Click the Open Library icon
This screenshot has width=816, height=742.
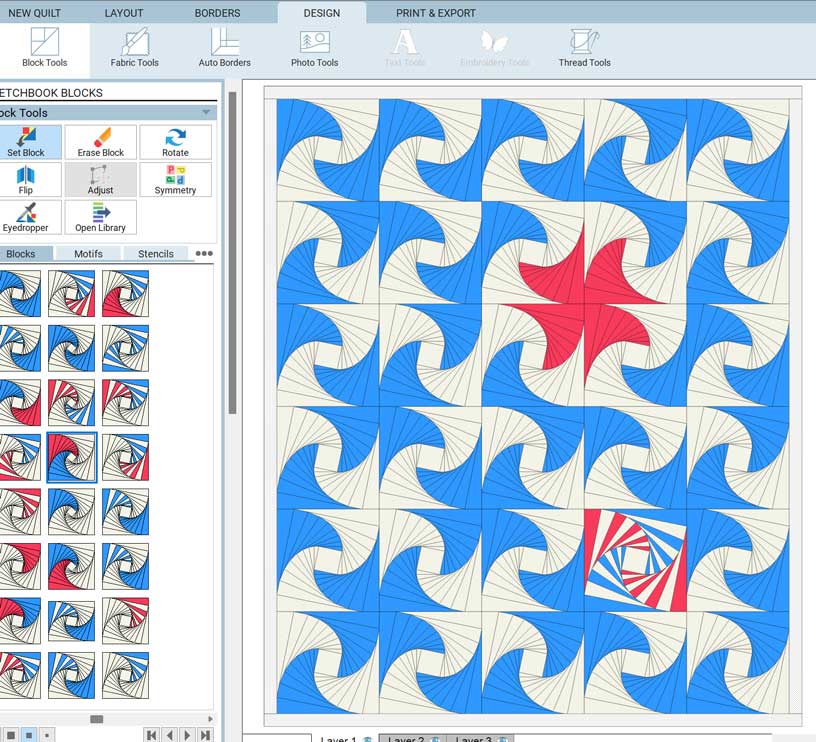(x=100, y=217)
